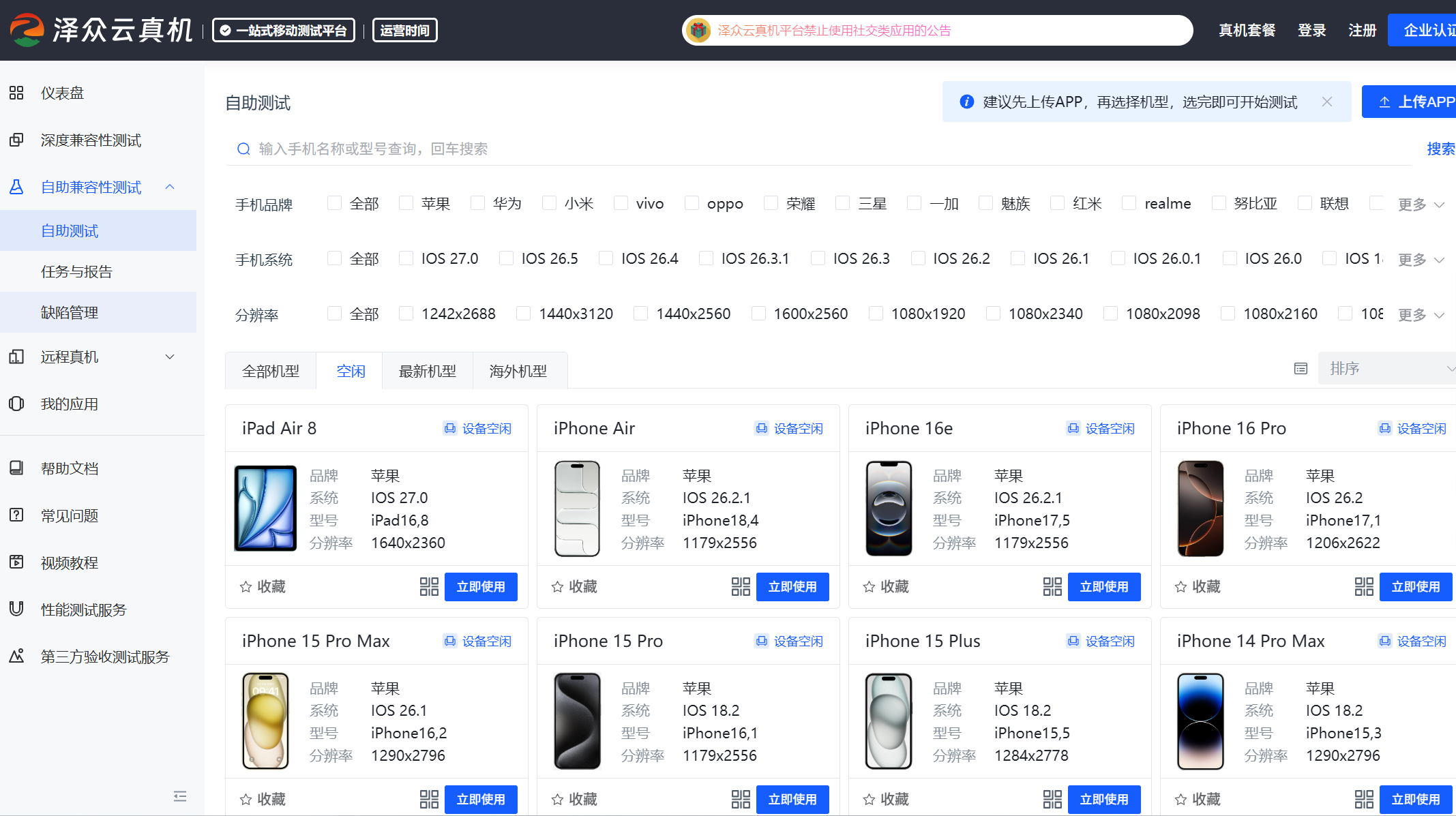The image size is (1456, 816).
Task: Dismiss the upload APP tip banner
Action: (x=1326, y=102)
